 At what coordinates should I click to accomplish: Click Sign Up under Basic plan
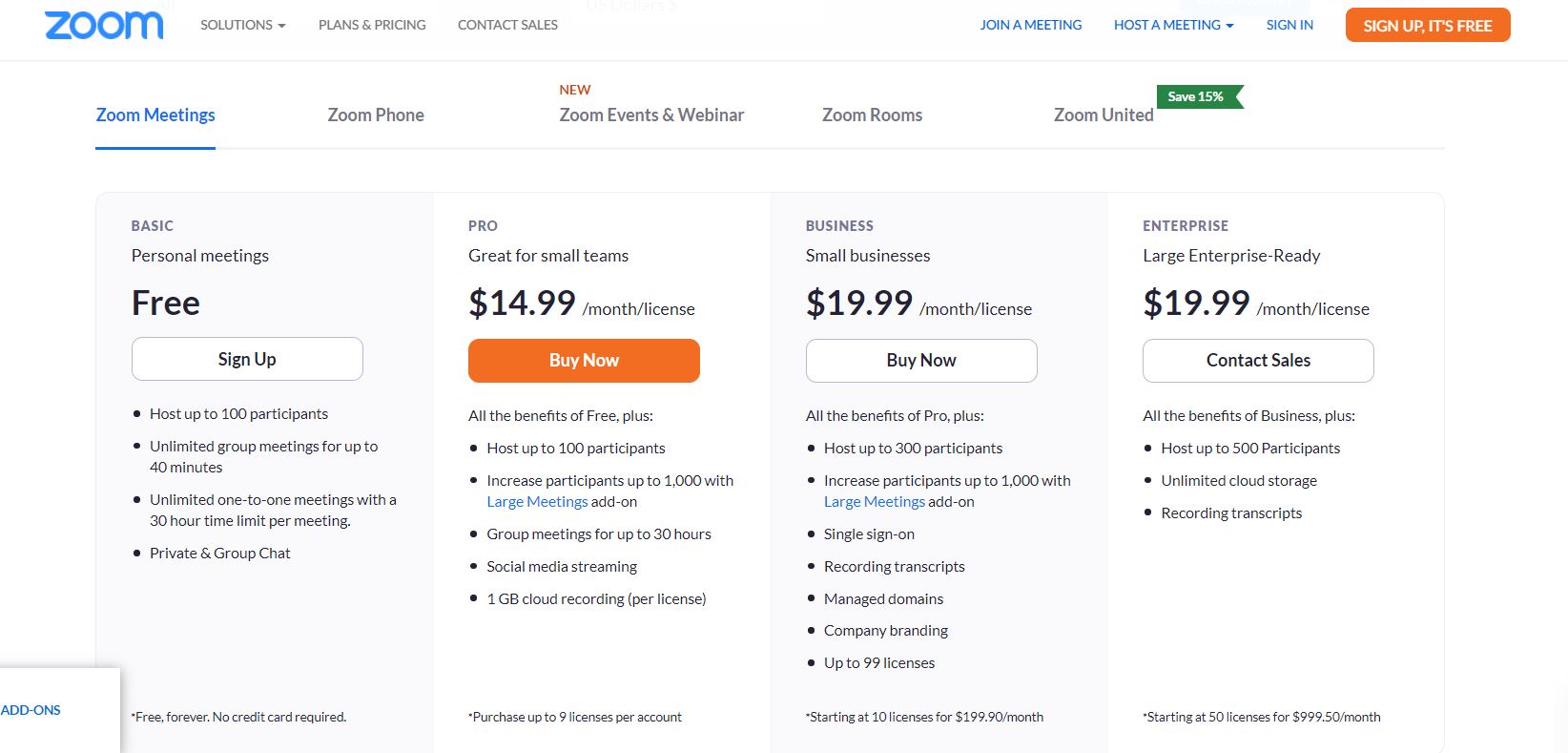(247, 359)
